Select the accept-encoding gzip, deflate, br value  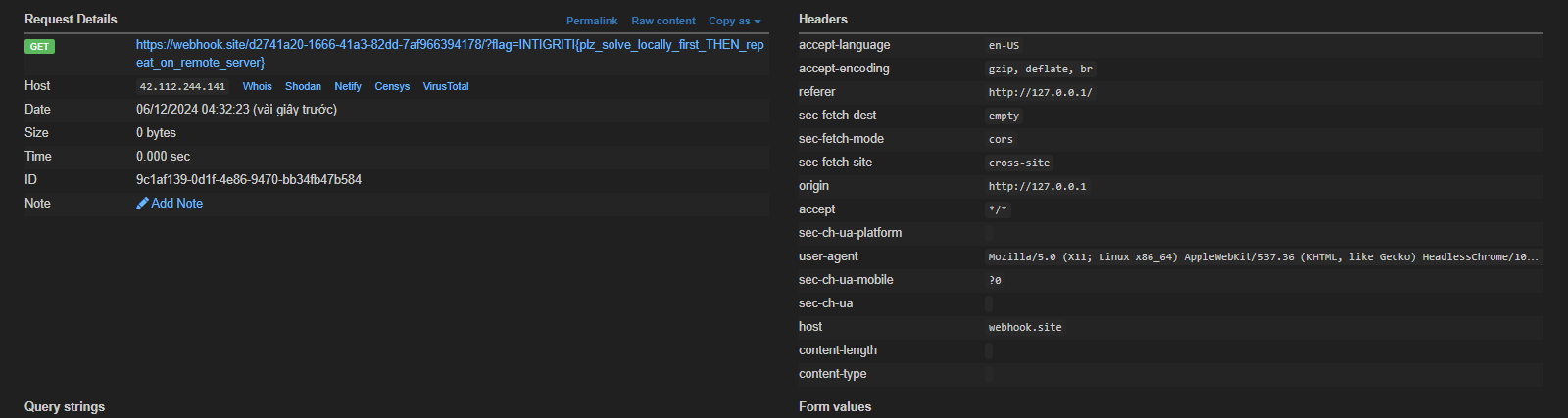(1040, 69)
